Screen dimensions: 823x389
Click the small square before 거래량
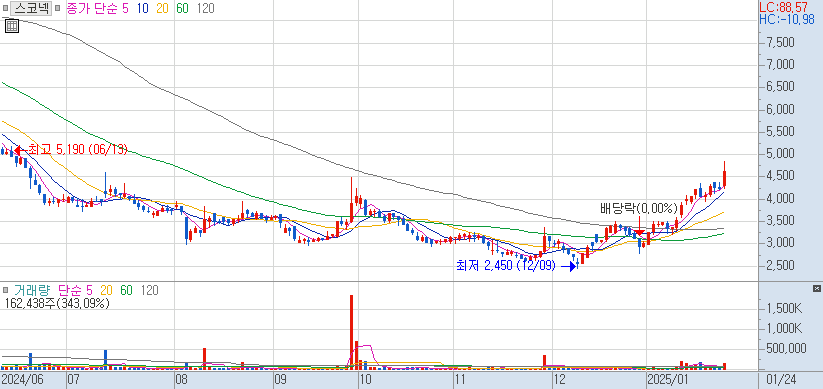(x=5, y=290)
